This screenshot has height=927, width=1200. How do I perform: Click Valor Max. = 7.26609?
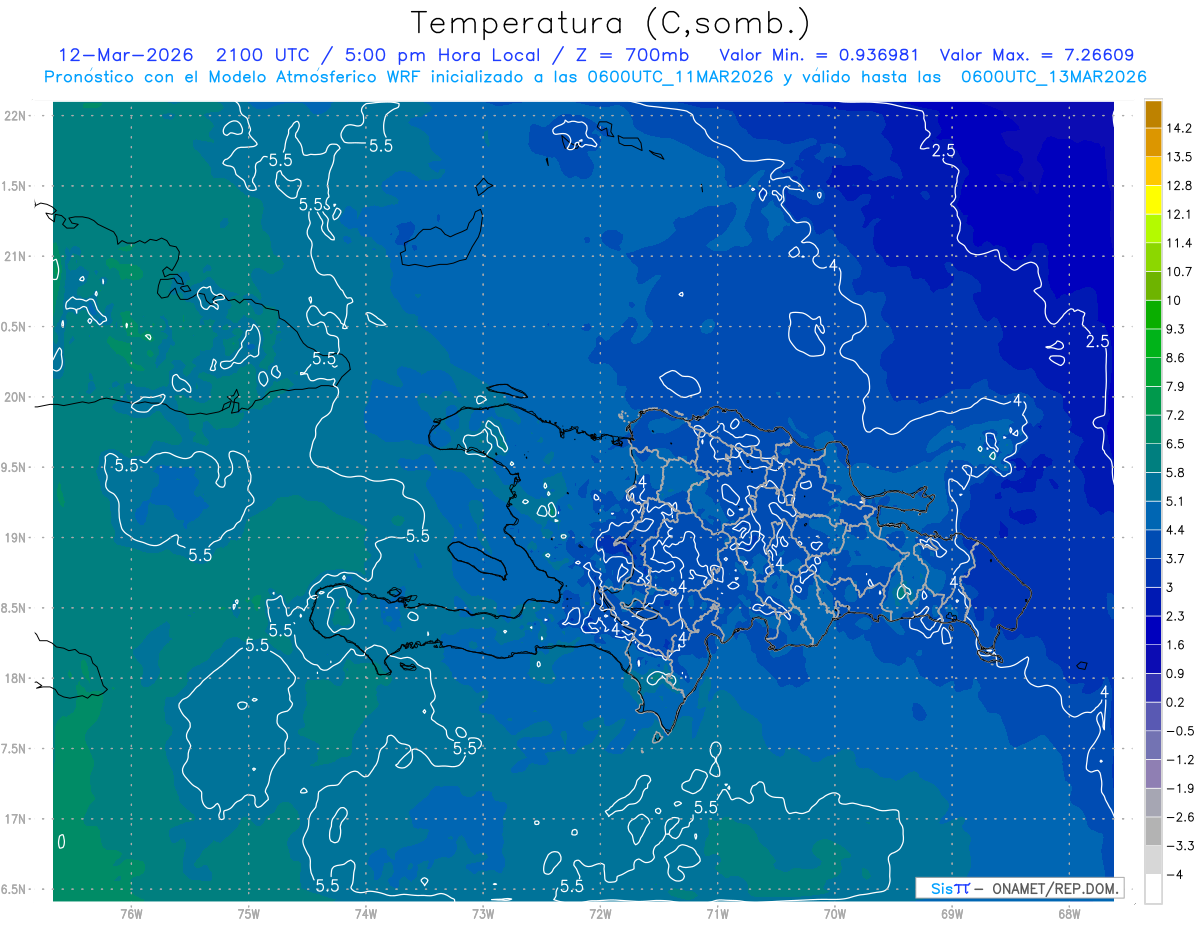[x=1037, y=55]
